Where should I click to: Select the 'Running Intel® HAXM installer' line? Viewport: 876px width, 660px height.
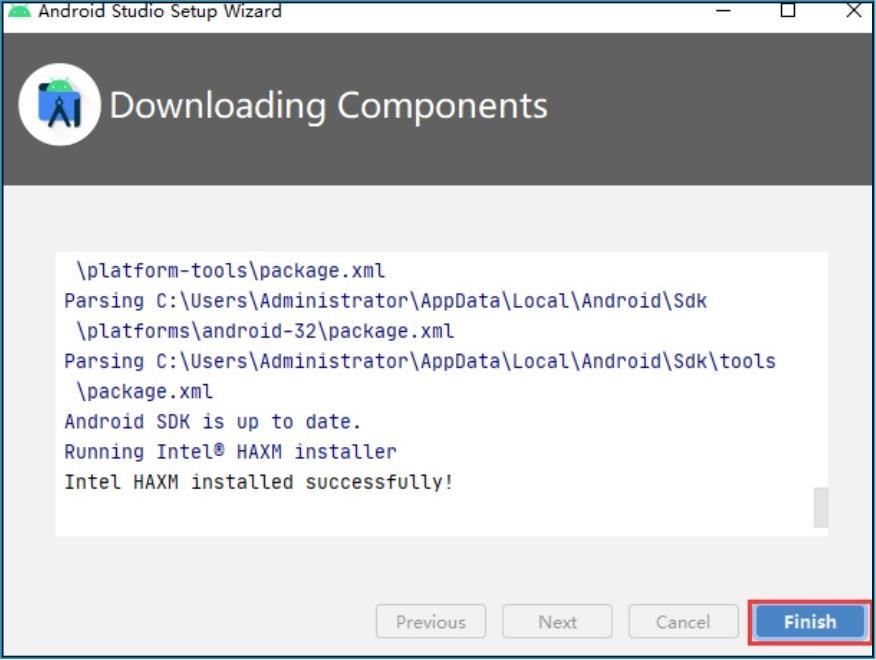(x=230, y=452)
